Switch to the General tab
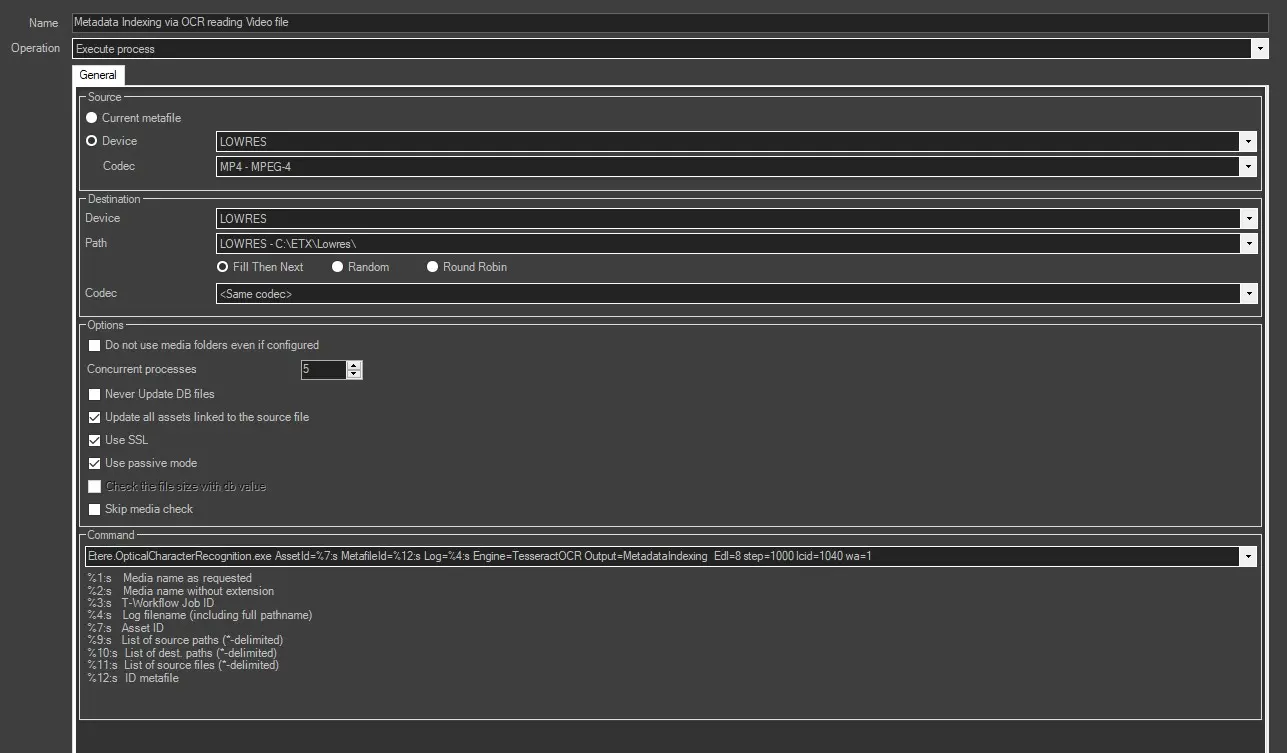Screen dimensions: 1287x753 click(x=98, y=75)
